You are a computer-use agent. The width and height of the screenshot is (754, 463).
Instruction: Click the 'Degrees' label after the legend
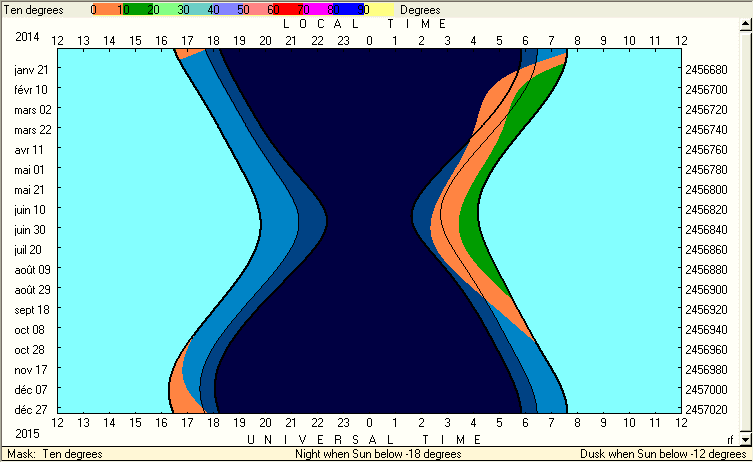(420, 10)
